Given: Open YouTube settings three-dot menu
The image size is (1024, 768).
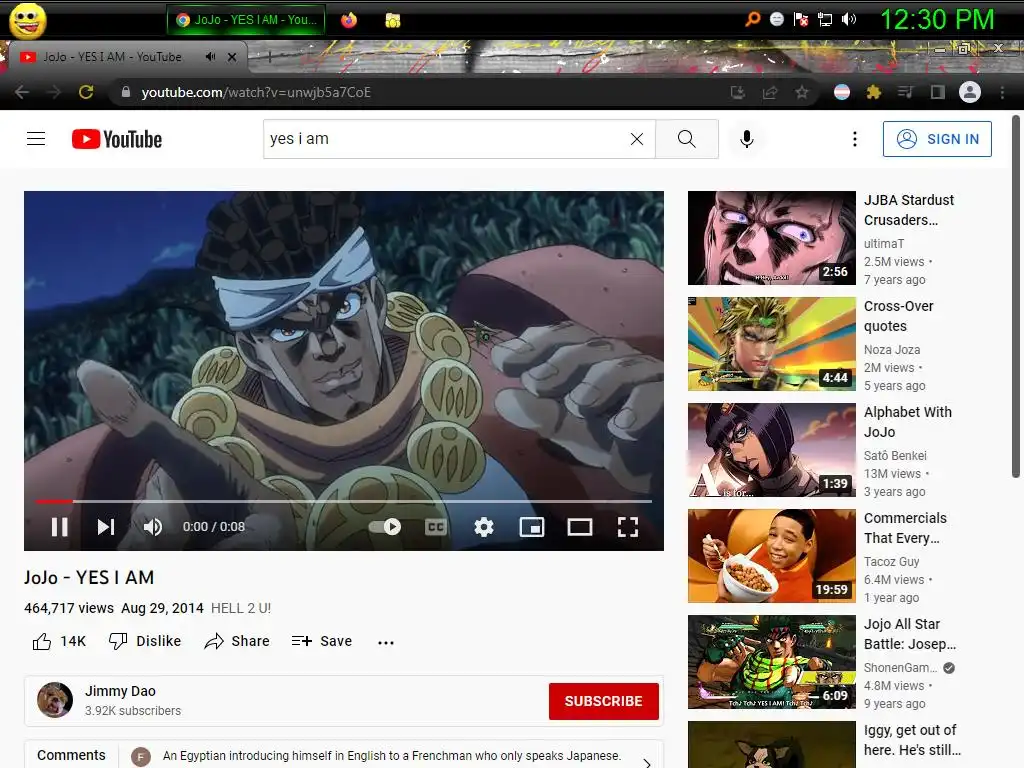Looking at the screenshot, I should point(854,139).
